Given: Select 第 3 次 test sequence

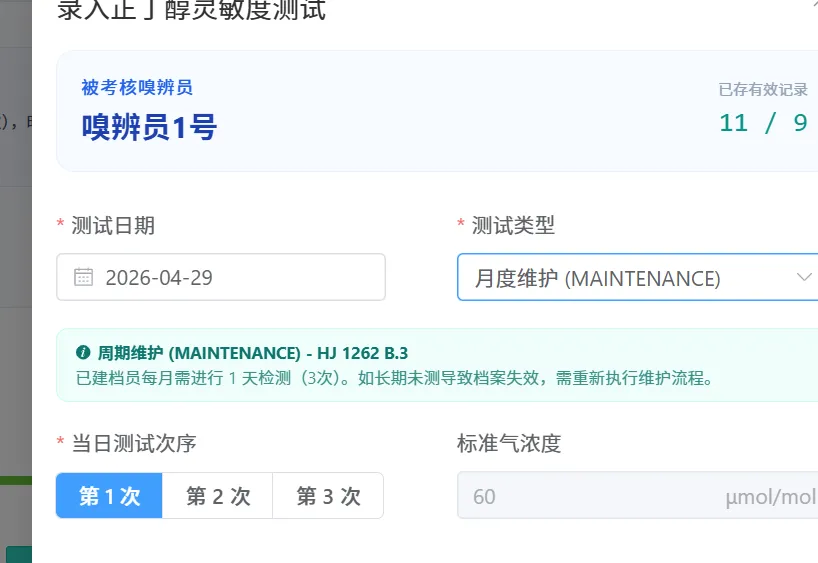Looking at the screenshot, I should coord(328,496).
